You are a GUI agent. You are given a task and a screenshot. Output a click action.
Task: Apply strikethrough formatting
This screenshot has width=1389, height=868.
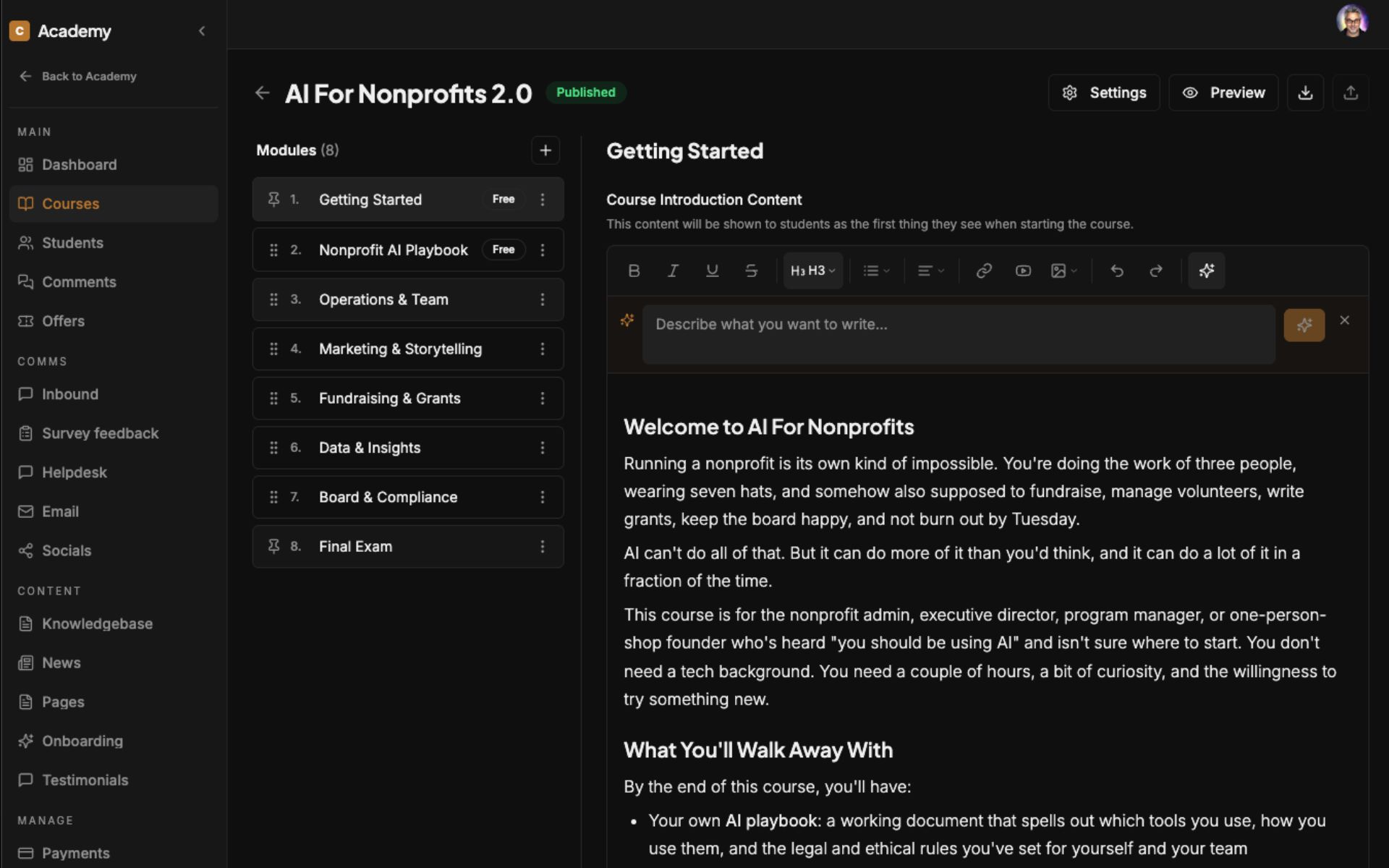coord(751,271)
